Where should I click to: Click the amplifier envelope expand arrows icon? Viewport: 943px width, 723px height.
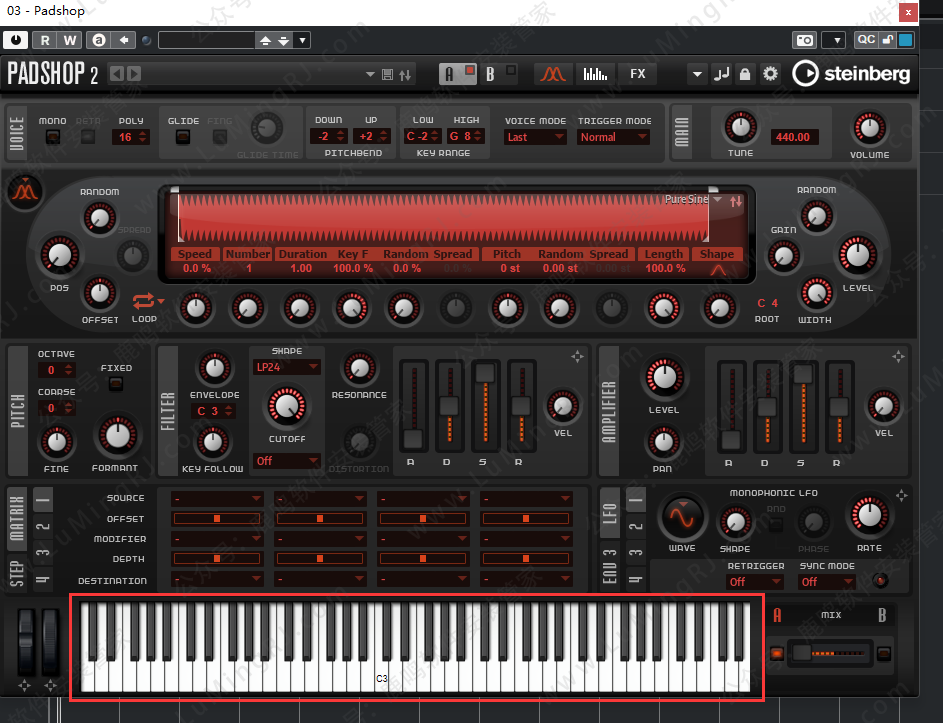click(898, 357)
